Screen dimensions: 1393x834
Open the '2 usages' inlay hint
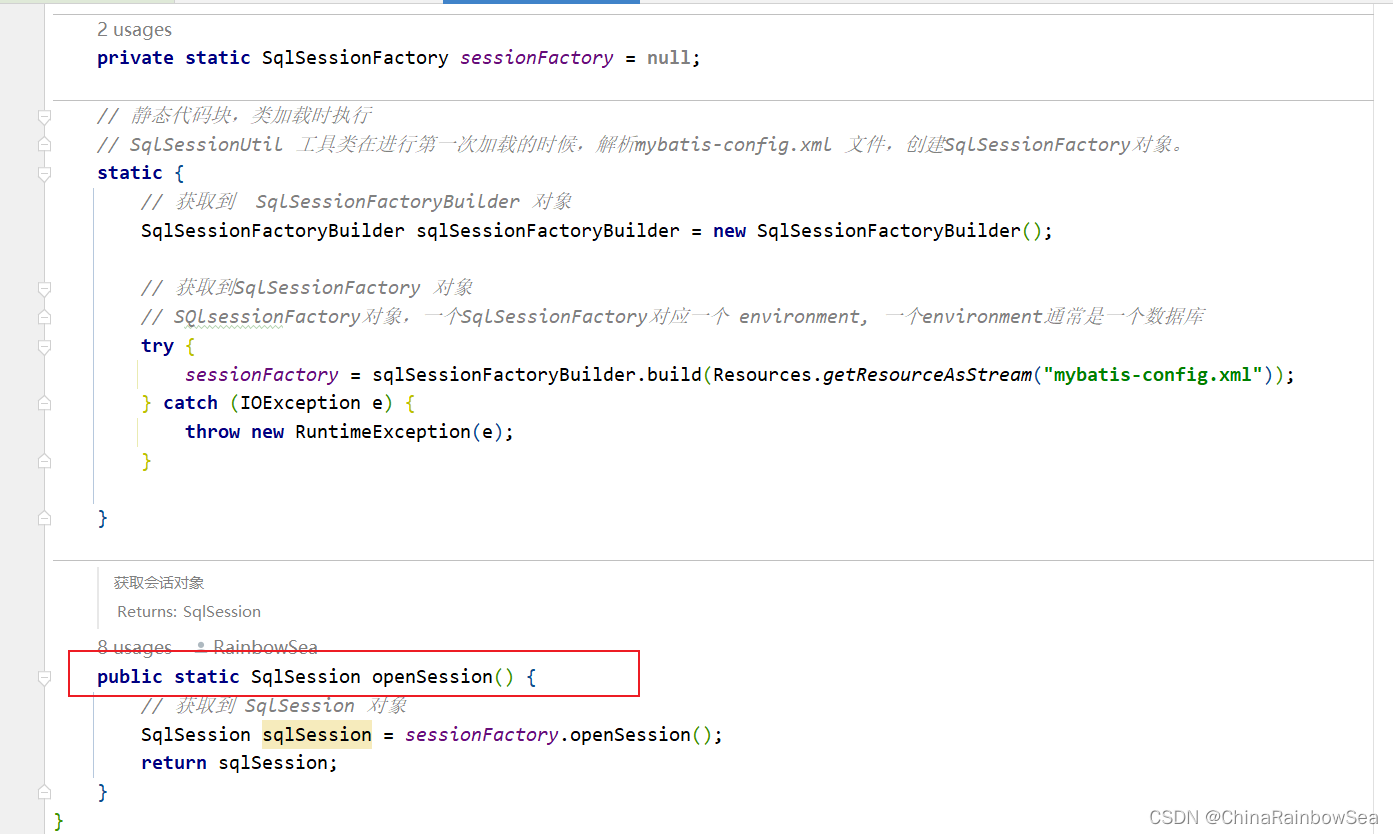pyautogui.click(x=134, y=30)
